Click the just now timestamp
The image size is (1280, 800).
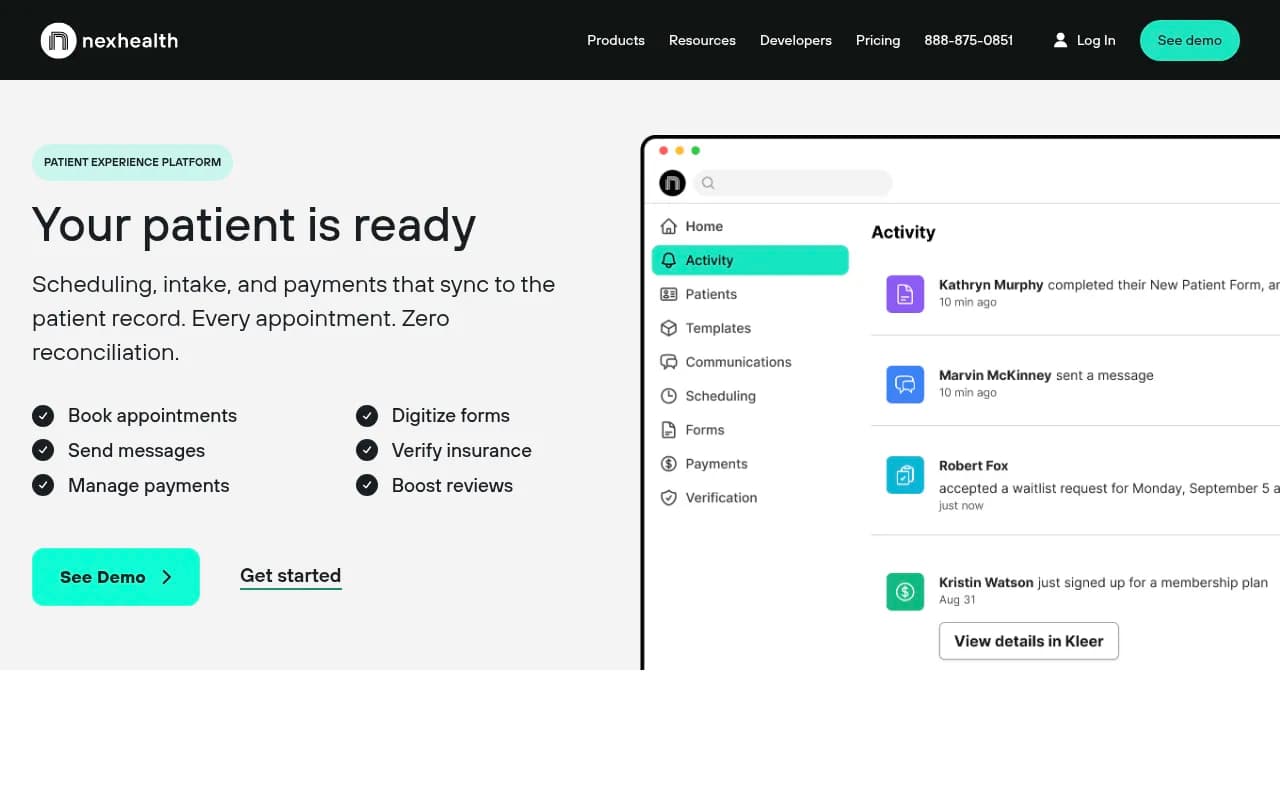pos(961,506)
